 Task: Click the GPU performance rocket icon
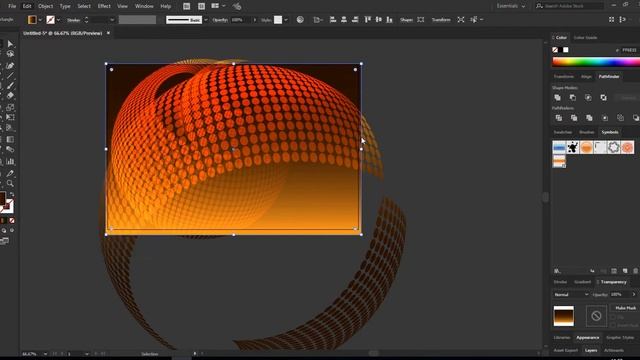pyautogui.click(x=237, y=6)
